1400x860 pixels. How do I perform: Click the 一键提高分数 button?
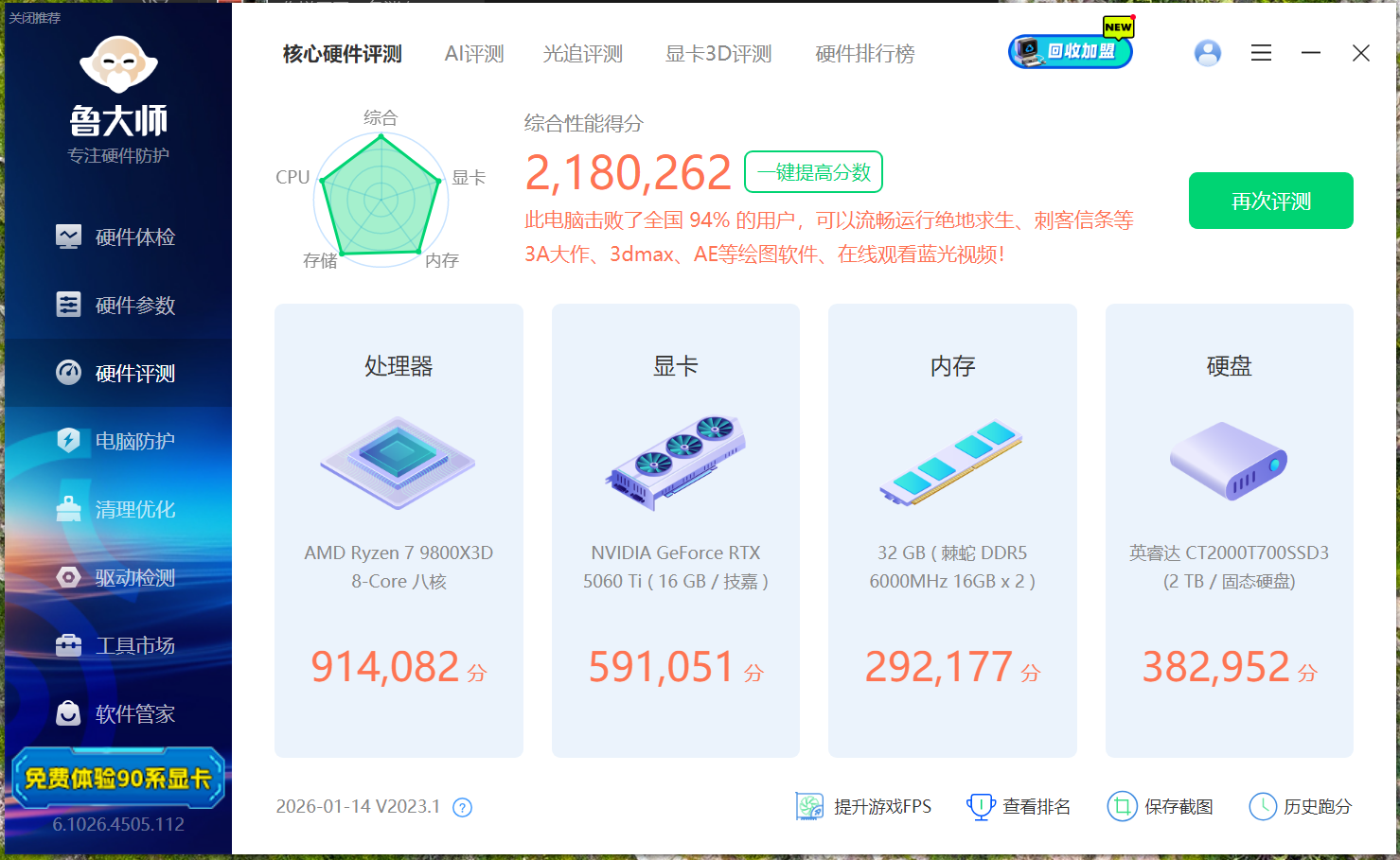pyautogui.click(x=814, y=172)
